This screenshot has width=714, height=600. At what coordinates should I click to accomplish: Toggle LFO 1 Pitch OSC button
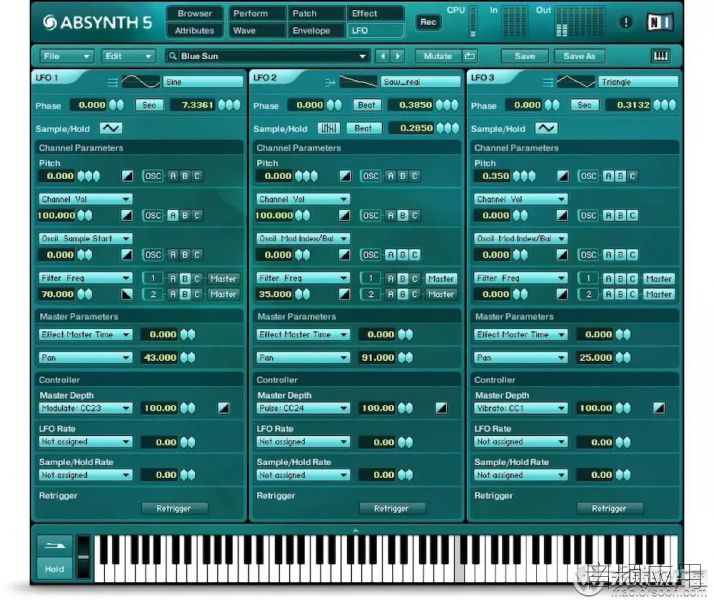153,176
